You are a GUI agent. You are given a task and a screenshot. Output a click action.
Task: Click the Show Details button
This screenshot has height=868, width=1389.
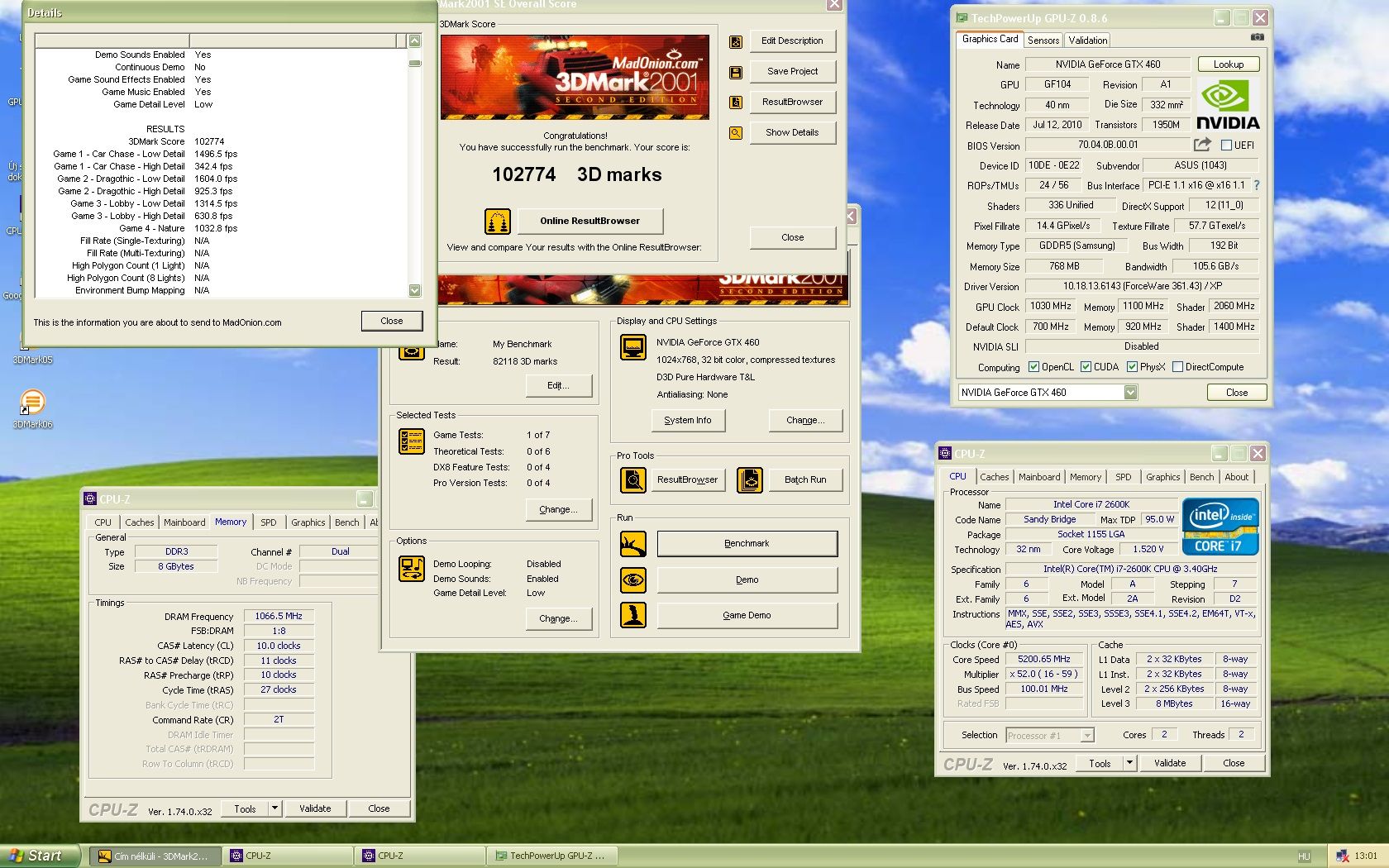click(x=792, y=132)
